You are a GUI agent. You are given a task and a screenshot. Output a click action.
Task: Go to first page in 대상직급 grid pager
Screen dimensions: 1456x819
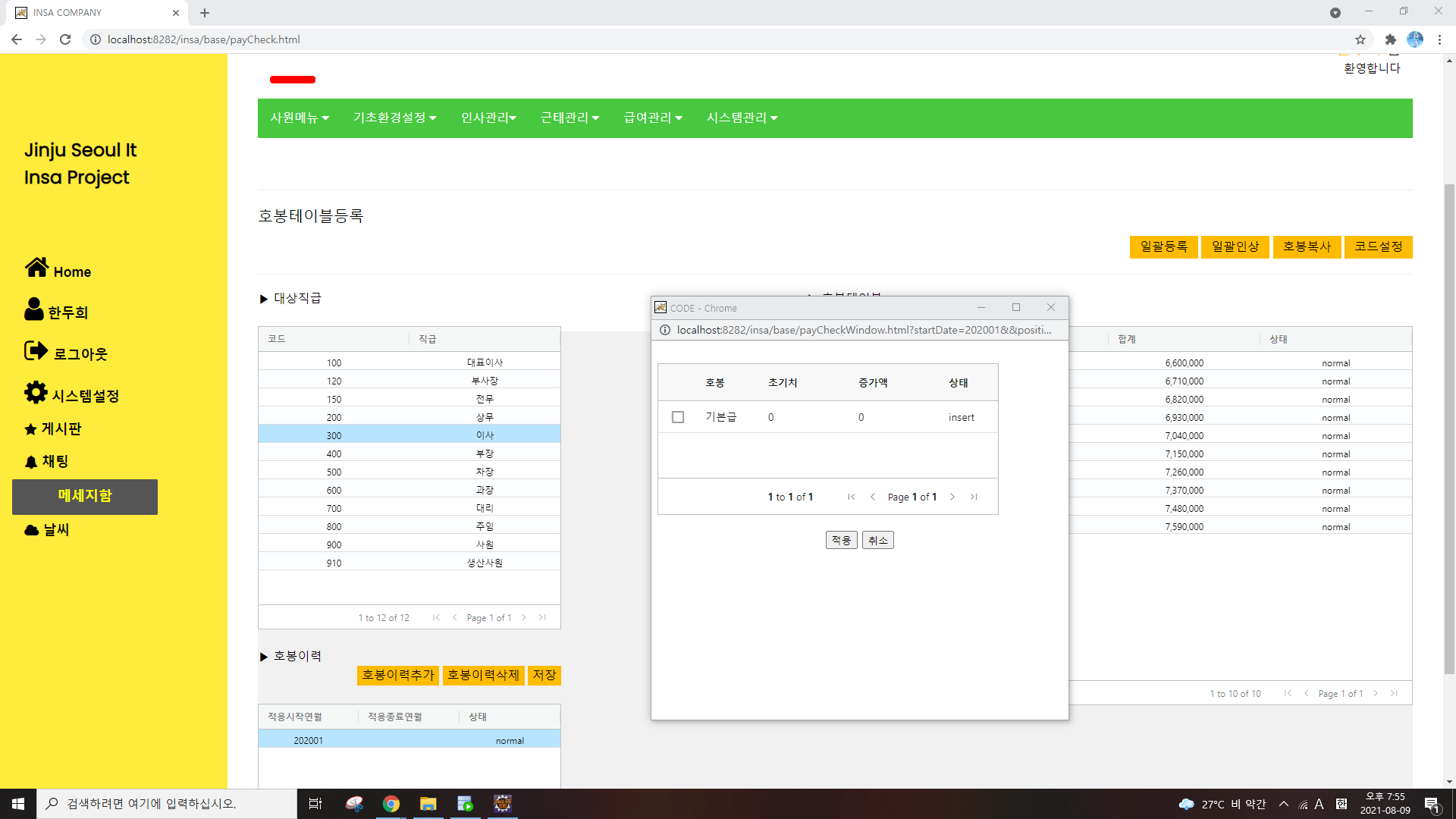[x=436, y=617]
